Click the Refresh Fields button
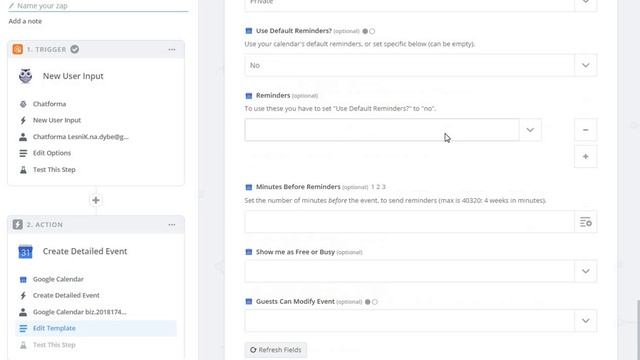The width and height of the screenshot is (640, 360). pos(276,350)
